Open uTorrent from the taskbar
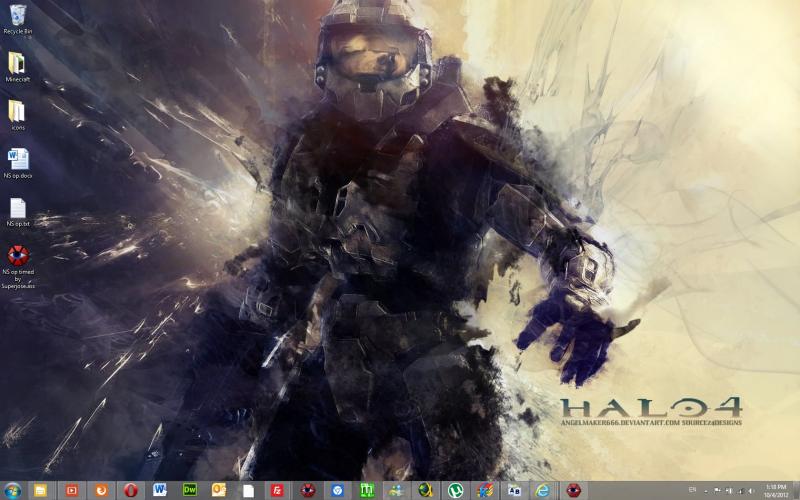 (x=455, y=491)
